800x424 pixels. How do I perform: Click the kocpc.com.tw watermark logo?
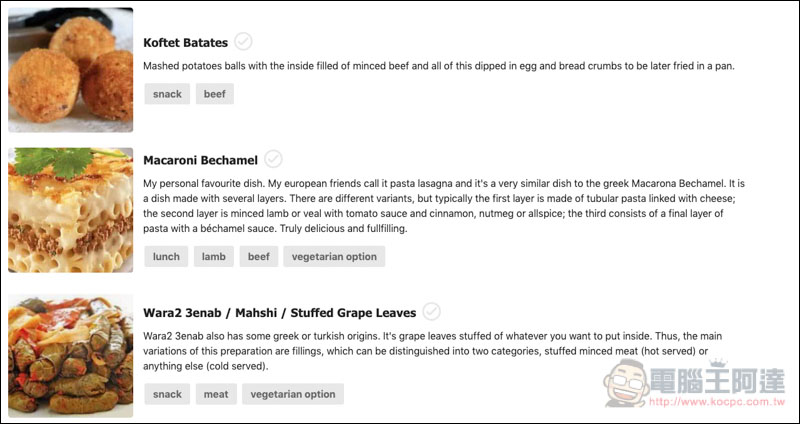click(694, 383)
